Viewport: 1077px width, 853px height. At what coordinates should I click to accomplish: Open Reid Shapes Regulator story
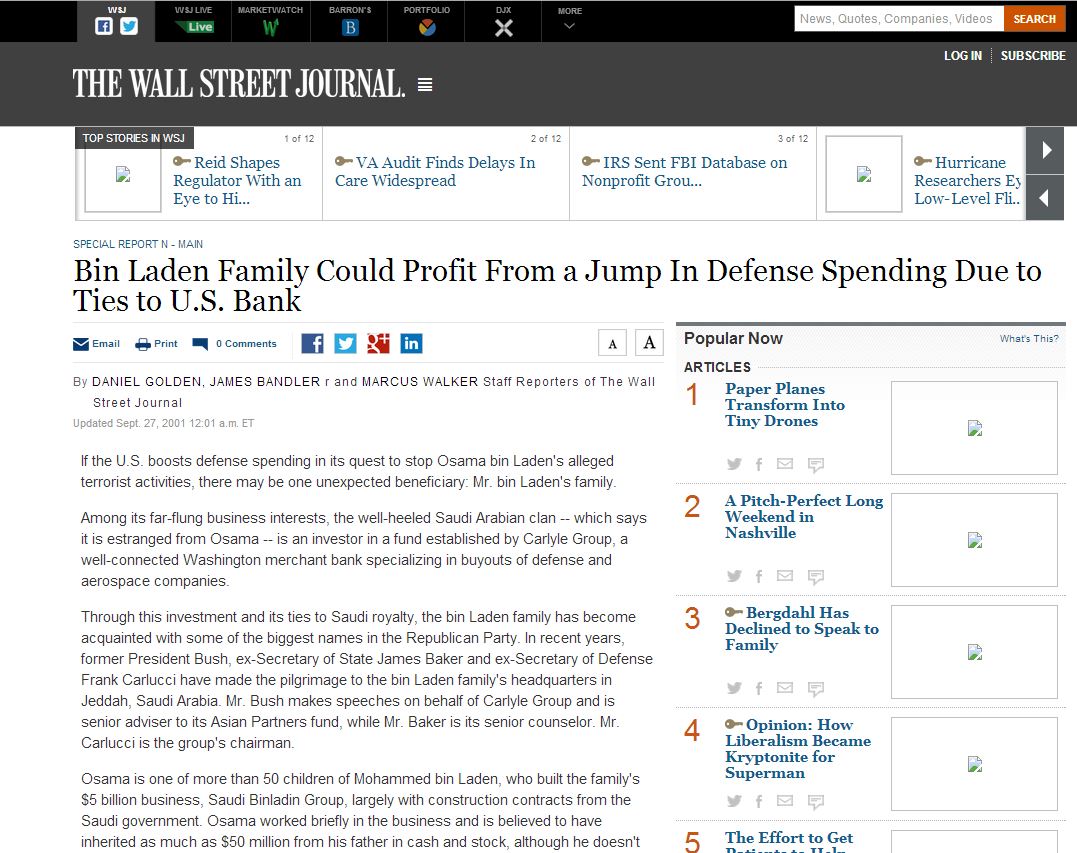click(x=237, y=181)
